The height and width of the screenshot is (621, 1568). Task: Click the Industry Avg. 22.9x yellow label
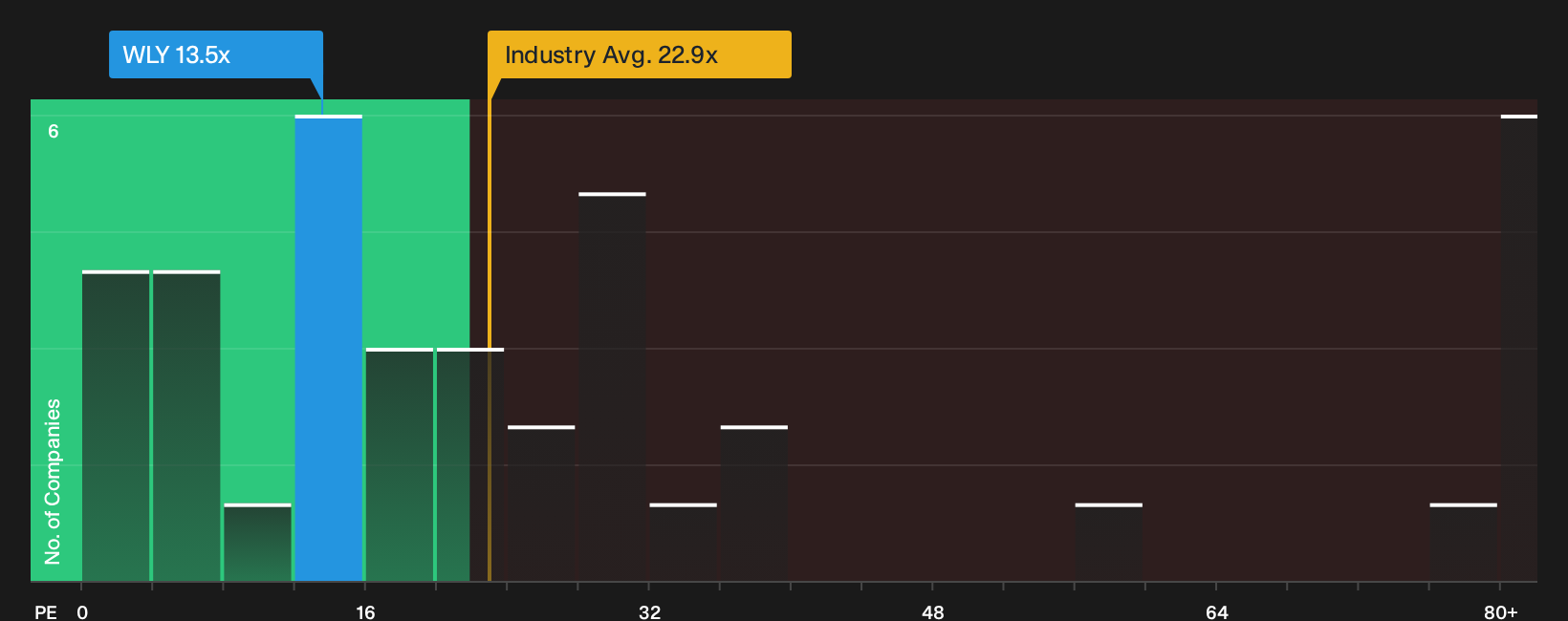click(639, 54)
